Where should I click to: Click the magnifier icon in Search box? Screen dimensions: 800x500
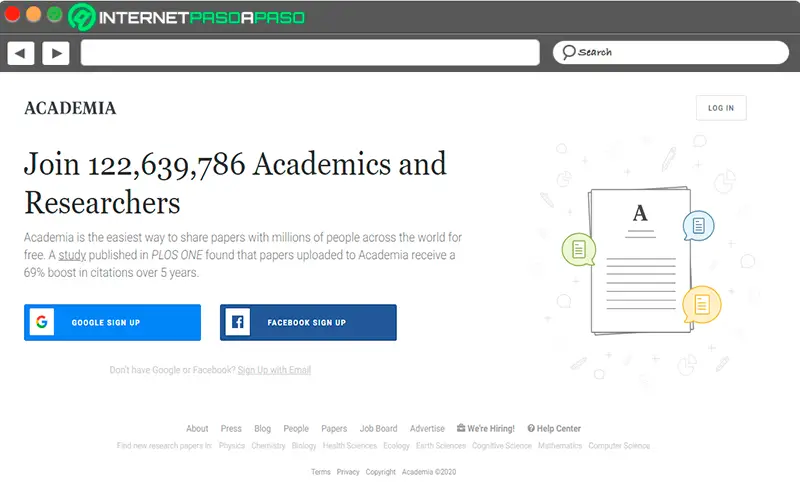click(x=568, y=52)
